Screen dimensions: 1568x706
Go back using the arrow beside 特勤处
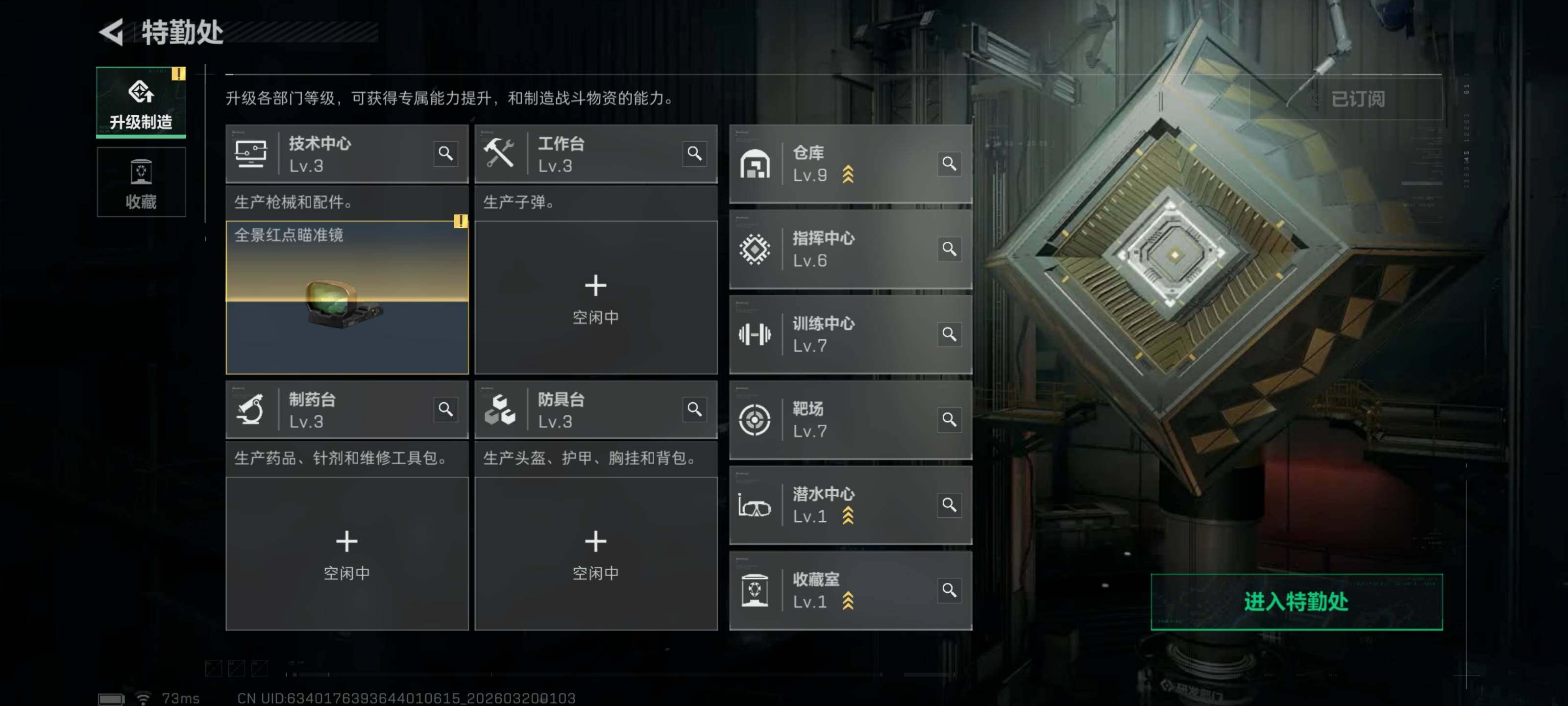(x=111, y=32)
